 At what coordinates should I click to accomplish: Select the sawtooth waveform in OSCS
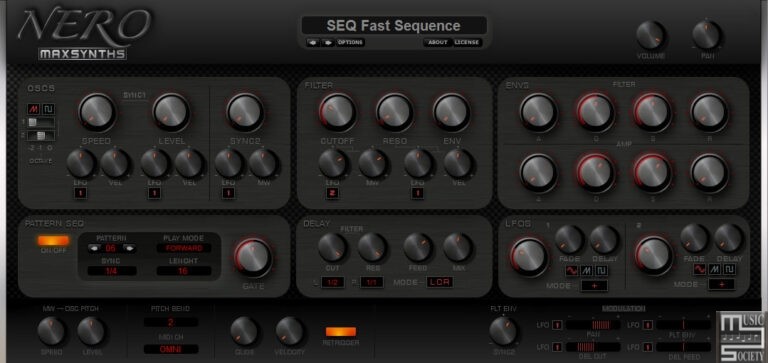(34, 109)
